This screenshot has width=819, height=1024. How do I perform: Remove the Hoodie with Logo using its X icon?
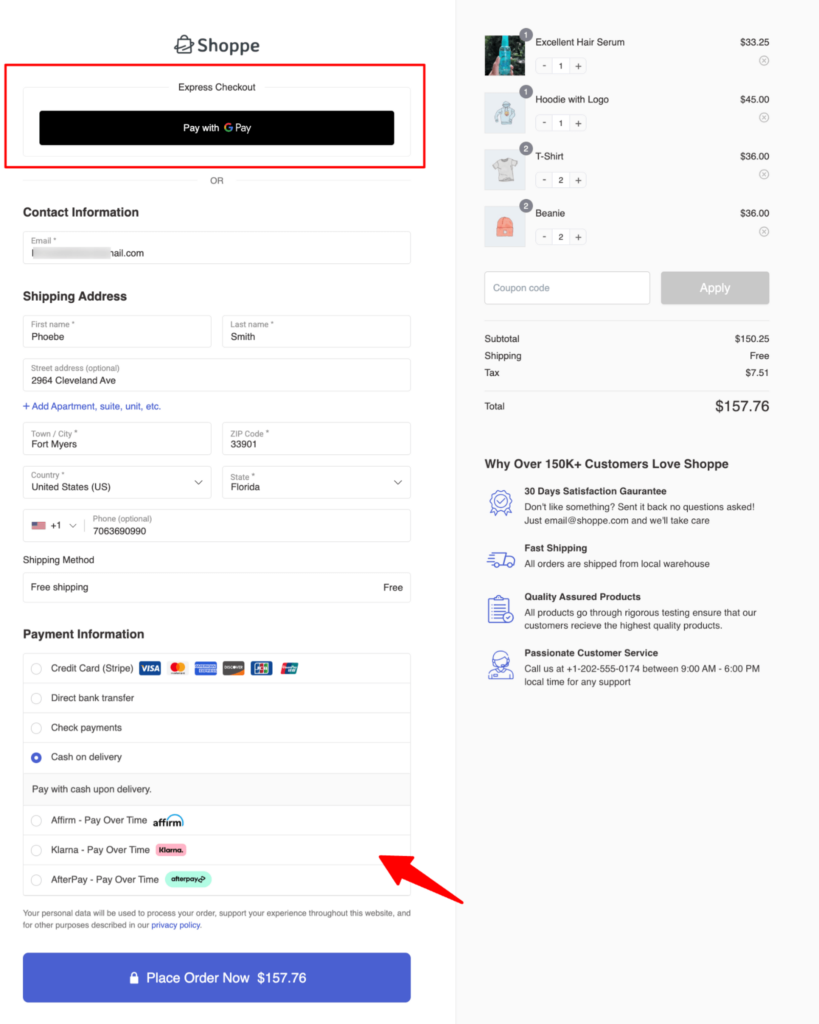pyautogui.click(x=764, y=117)
